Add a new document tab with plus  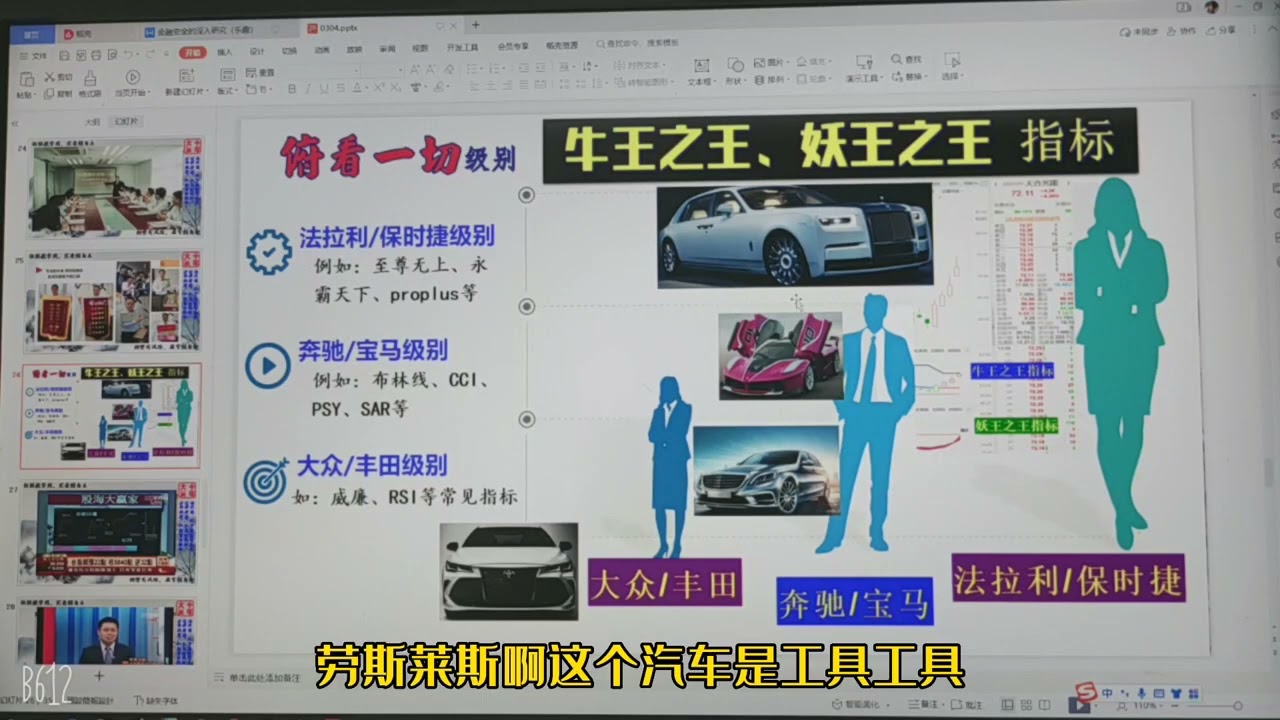point(475,25)
